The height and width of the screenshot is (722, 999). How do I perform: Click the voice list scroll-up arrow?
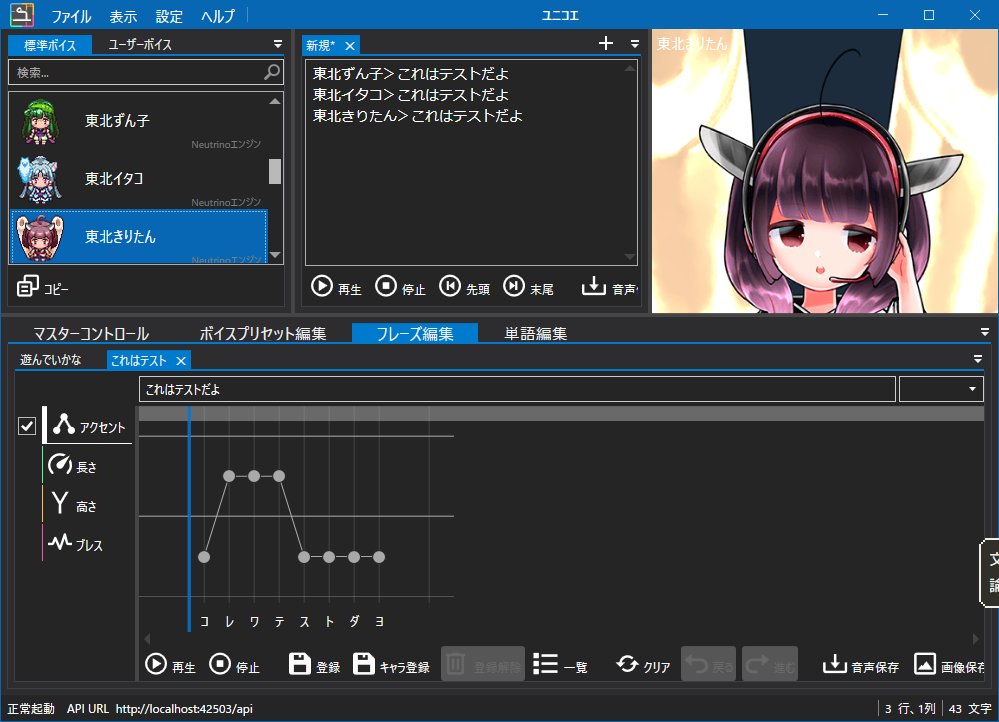275,101
